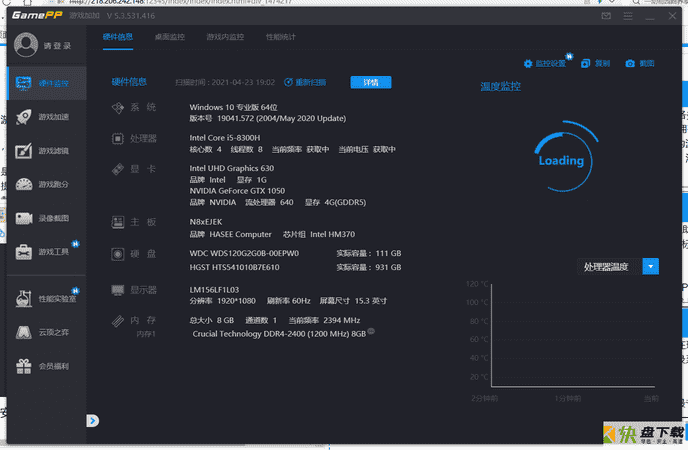Screen dimensions: 688x450
Task: Switch to the 桌面监控 tab
Action: [170, 37]
